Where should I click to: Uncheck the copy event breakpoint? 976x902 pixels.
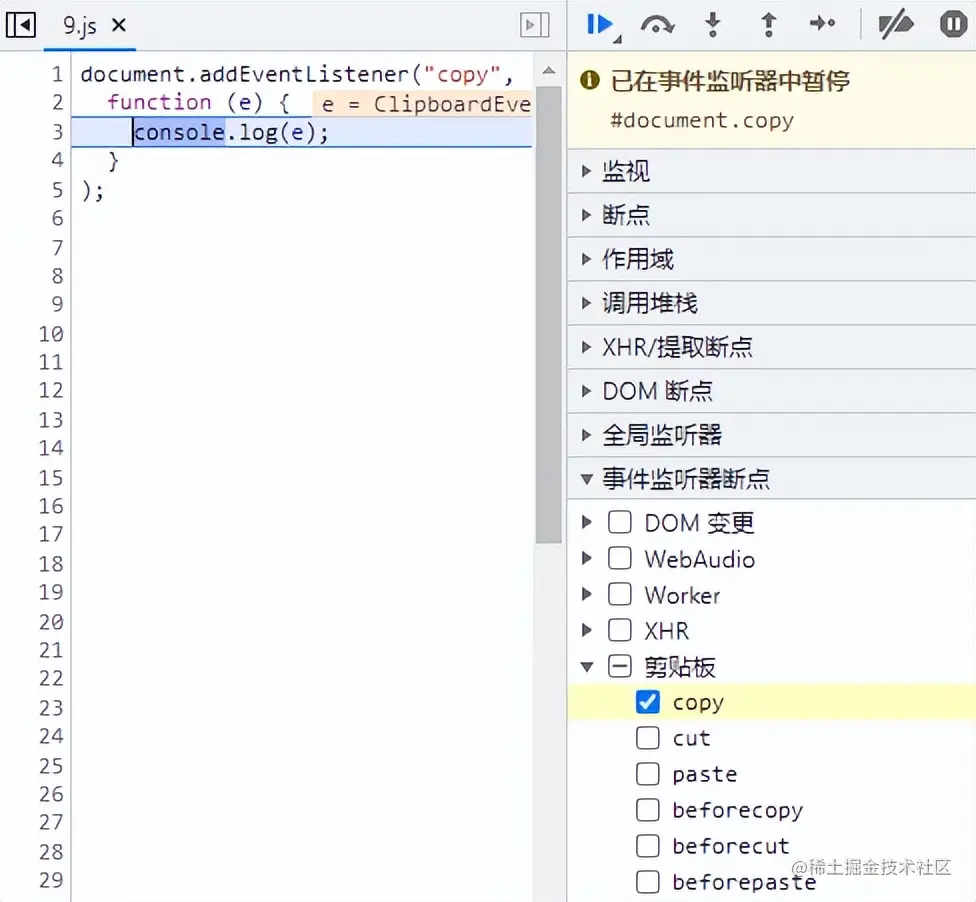648,702
